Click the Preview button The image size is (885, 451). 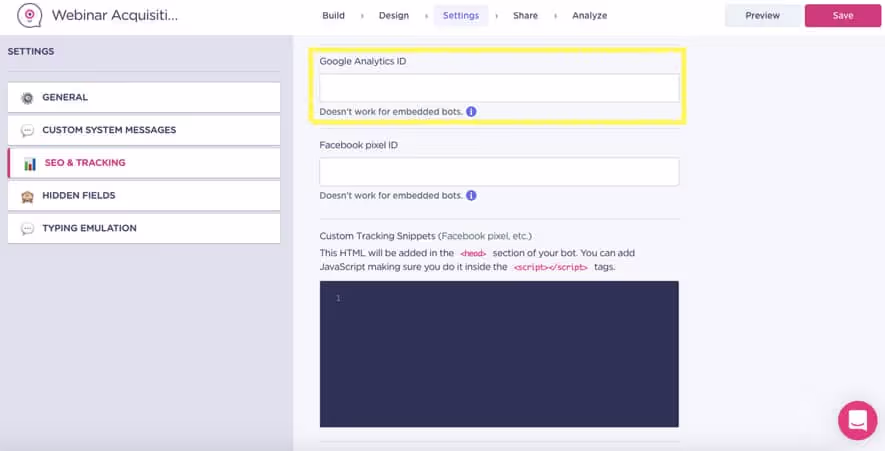tap(763, 16)
